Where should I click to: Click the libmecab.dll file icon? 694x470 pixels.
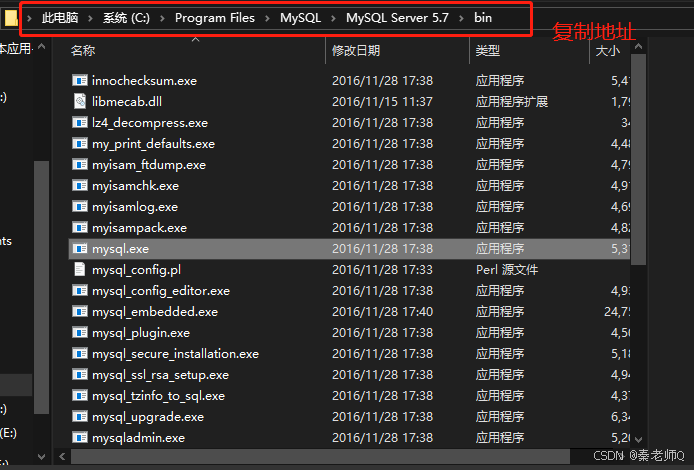coord(80,101)
